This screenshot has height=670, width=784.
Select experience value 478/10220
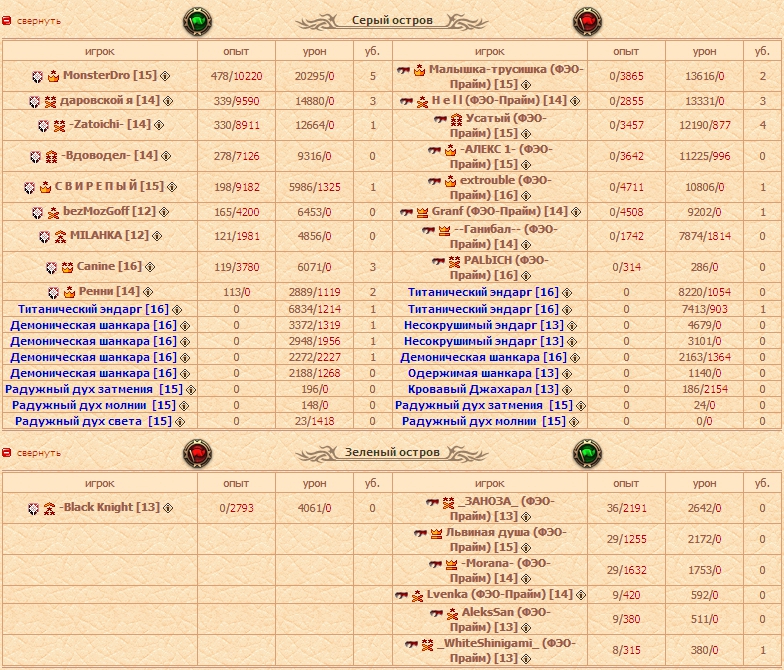[236, 76]
